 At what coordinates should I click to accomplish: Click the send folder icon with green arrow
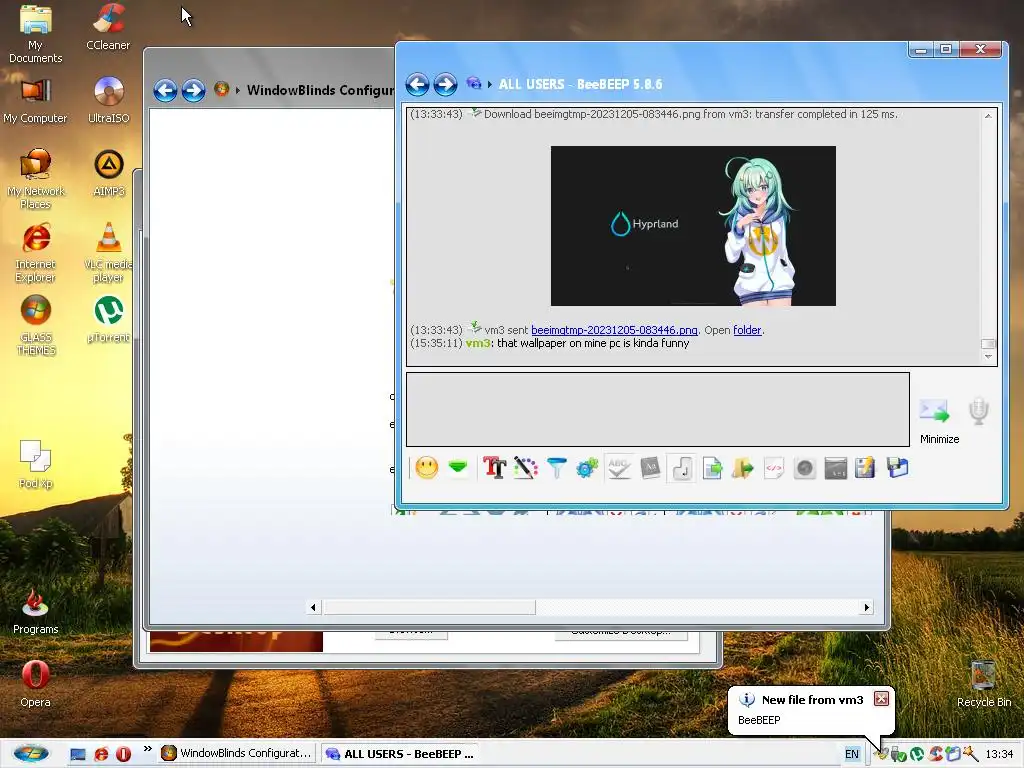743,468
